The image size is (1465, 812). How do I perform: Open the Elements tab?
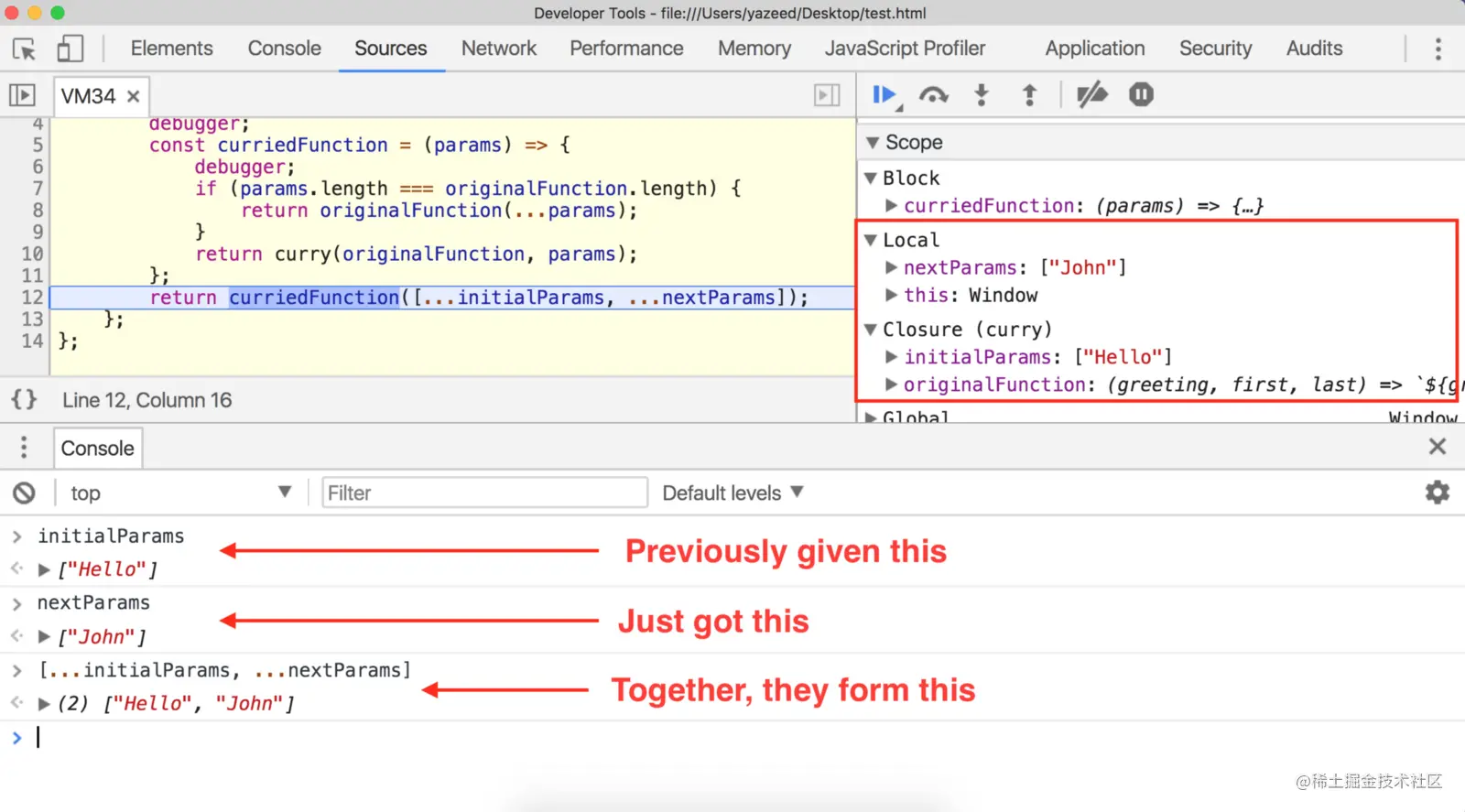tap(171, 49)
